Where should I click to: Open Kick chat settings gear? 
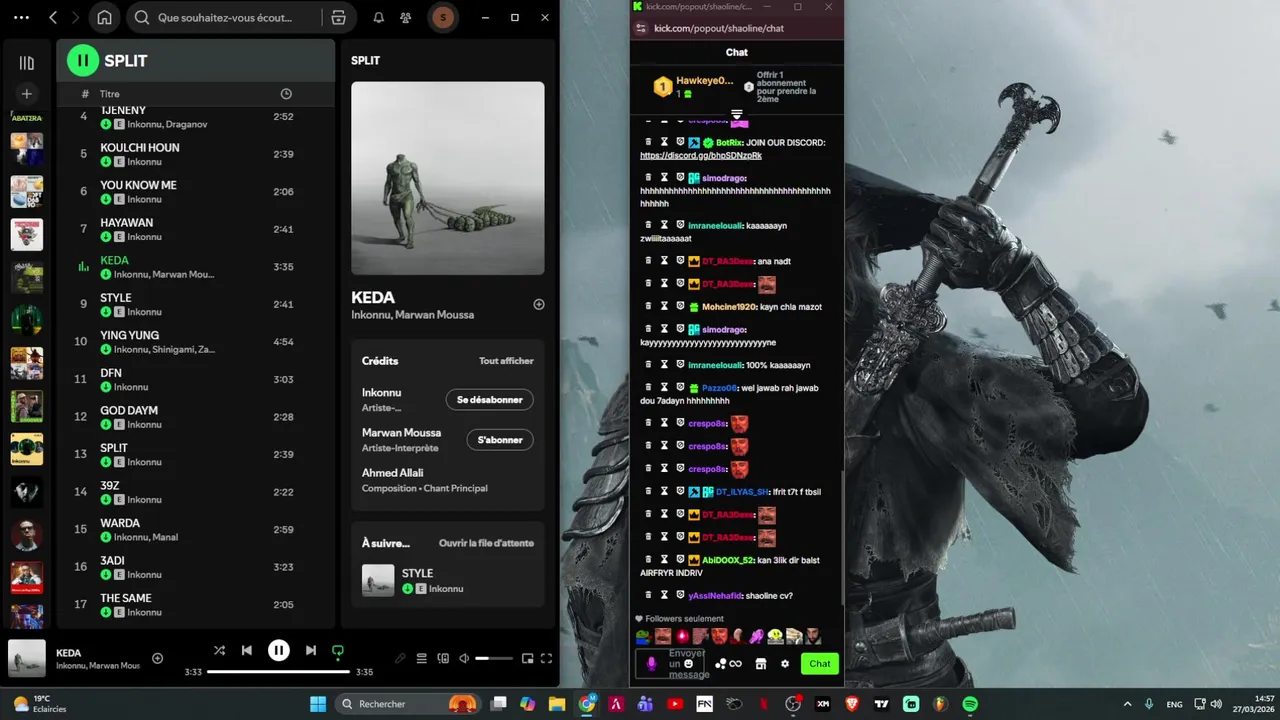[785, 664]
